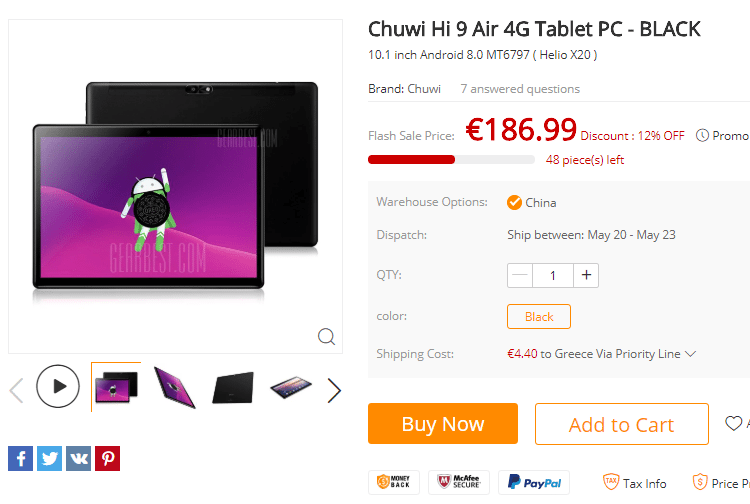The width and height of the screenshot is (750, 504).
Task: Open 7 answered questions link
Action: pyautogui.click(x=520, y=89)
